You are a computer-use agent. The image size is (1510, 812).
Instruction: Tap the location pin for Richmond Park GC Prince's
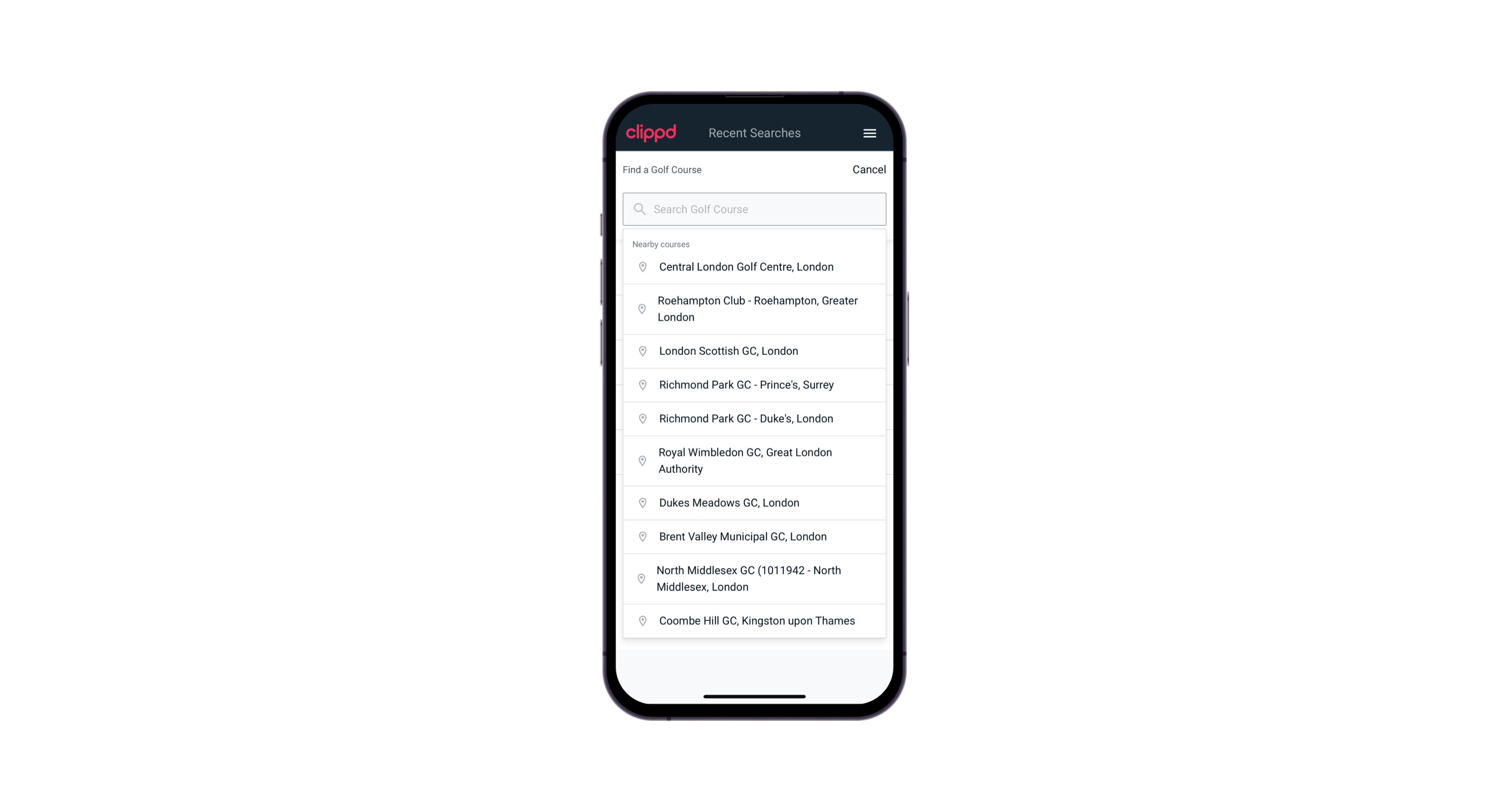642,385
